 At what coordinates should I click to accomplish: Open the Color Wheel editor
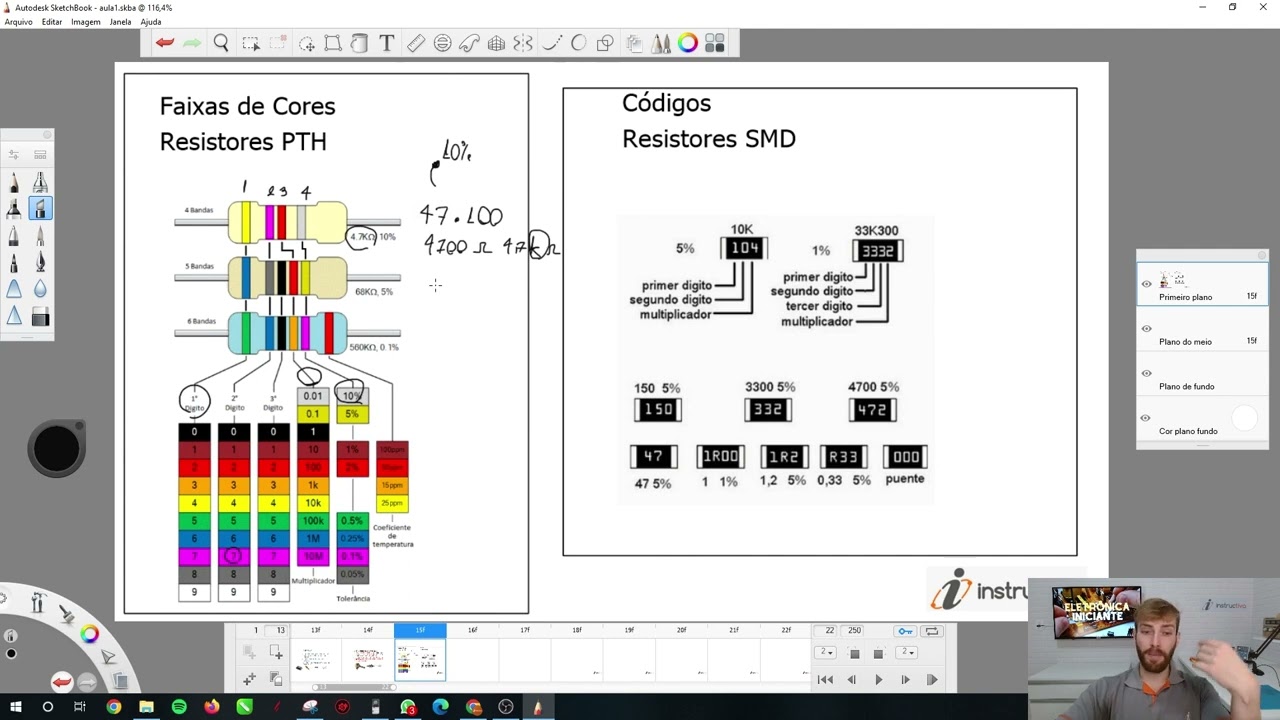click(688, 43)
